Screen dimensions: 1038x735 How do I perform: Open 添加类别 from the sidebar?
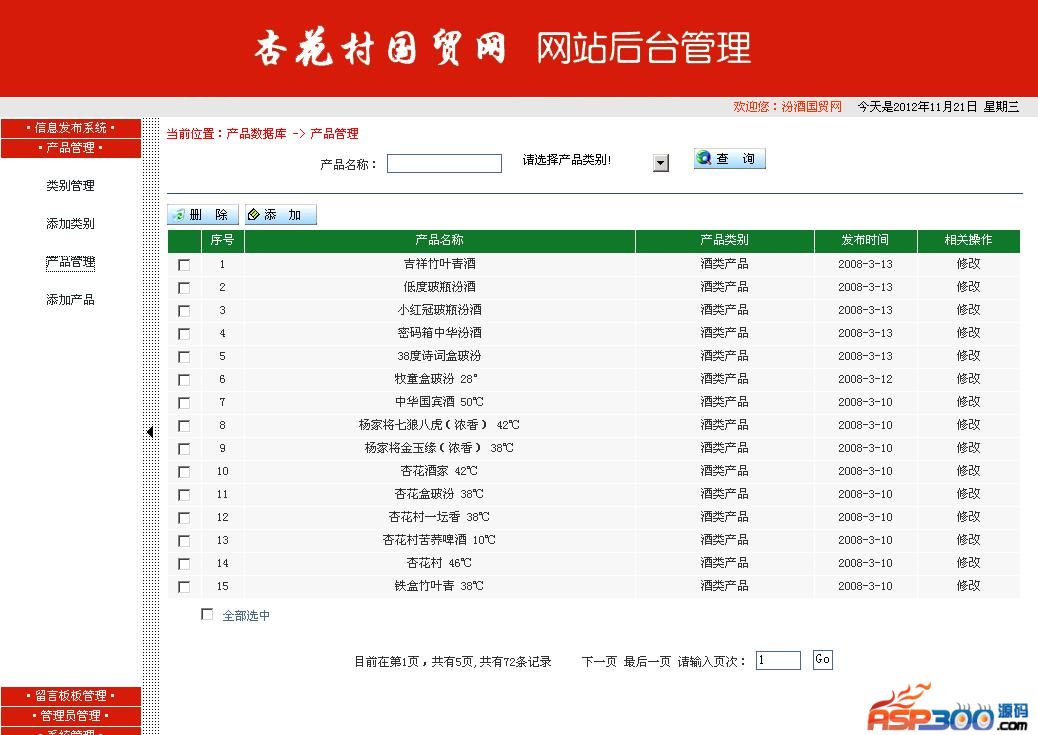pos(70,224)
